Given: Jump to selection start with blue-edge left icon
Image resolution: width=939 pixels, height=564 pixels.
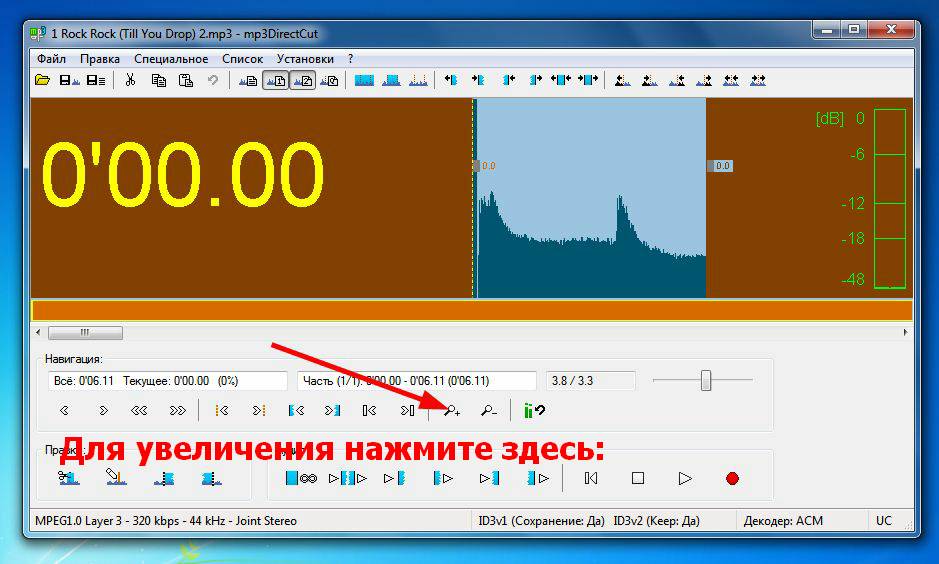Looking at the screenshot, I should coord(296,411).
